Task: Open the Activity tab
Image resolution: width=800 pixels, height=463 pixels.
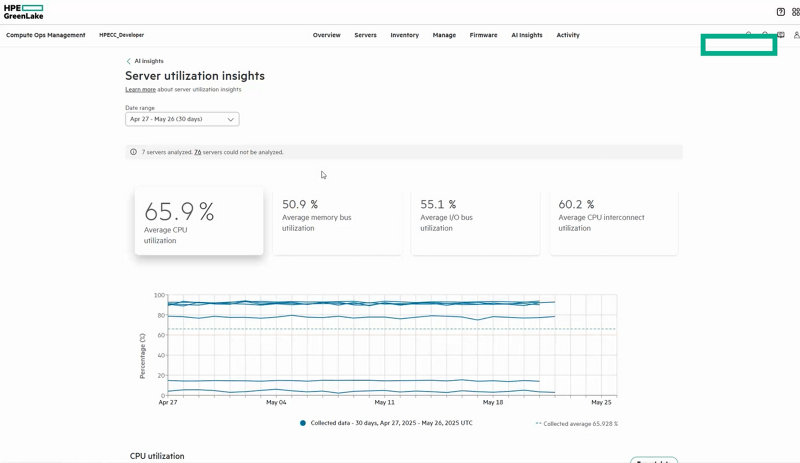Action: click(568, 35)
